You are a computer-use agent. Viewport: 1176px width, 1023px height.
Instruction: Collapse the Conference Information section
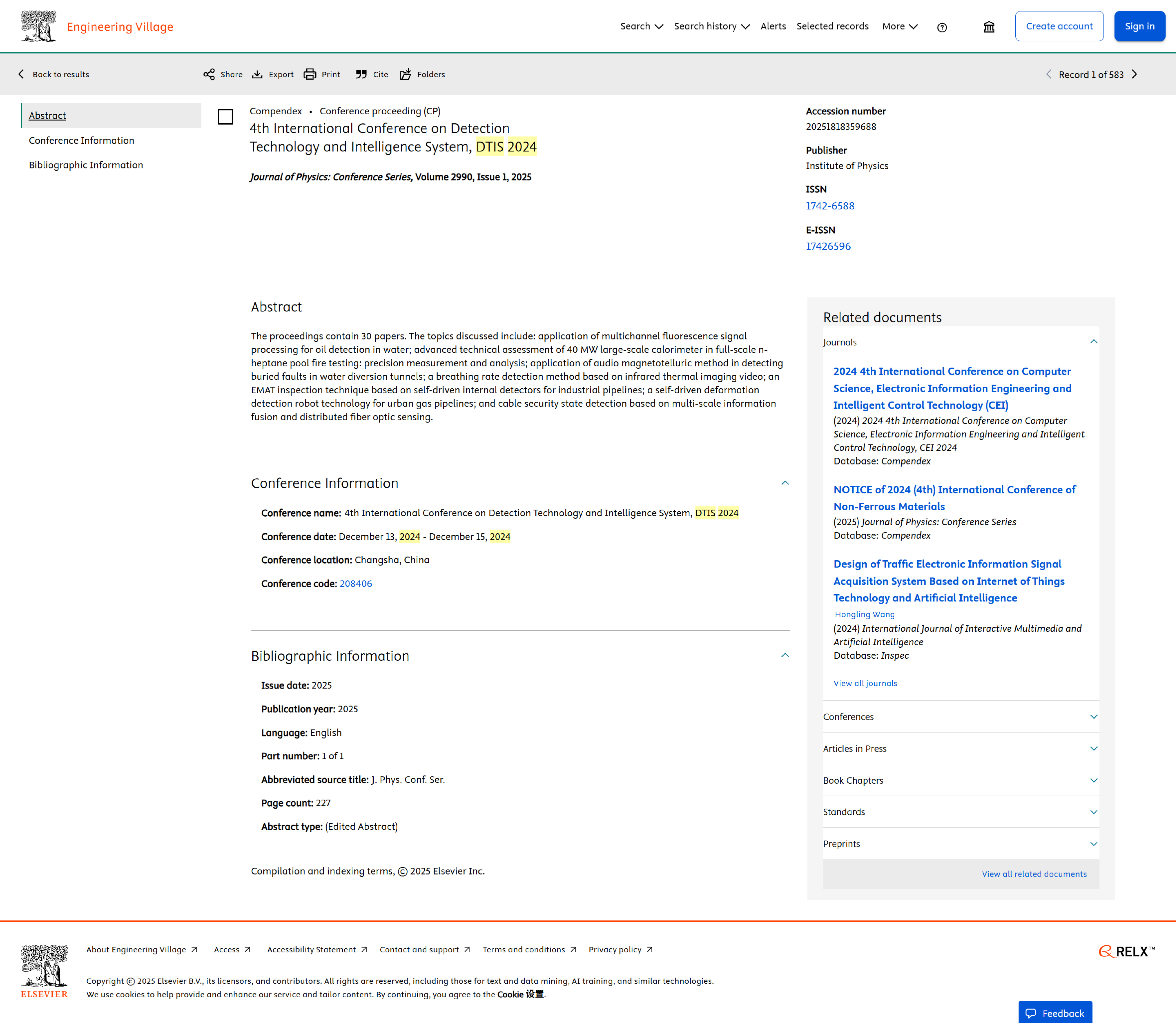pyautogui.click(x=785, y=483)
